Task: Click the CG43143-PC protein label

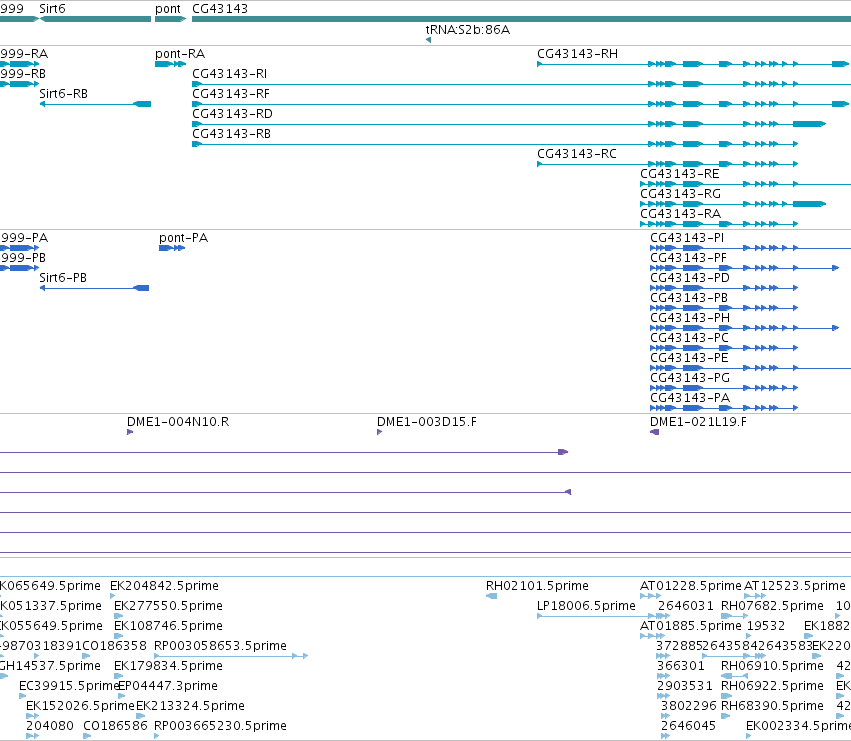Action: [689, 338]
